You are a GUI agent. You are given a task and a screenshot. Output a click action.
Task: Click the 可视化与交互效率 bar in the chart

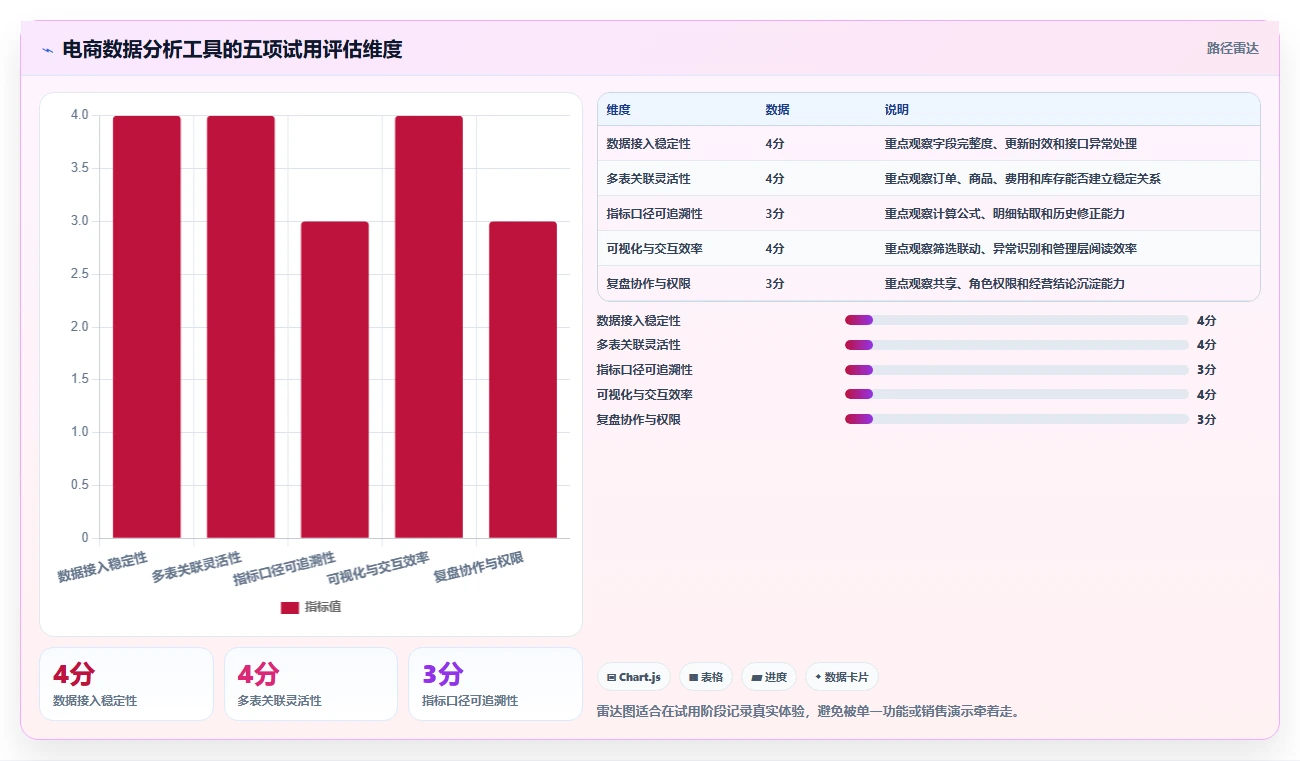pyautogui.click(x=429, y=327)
